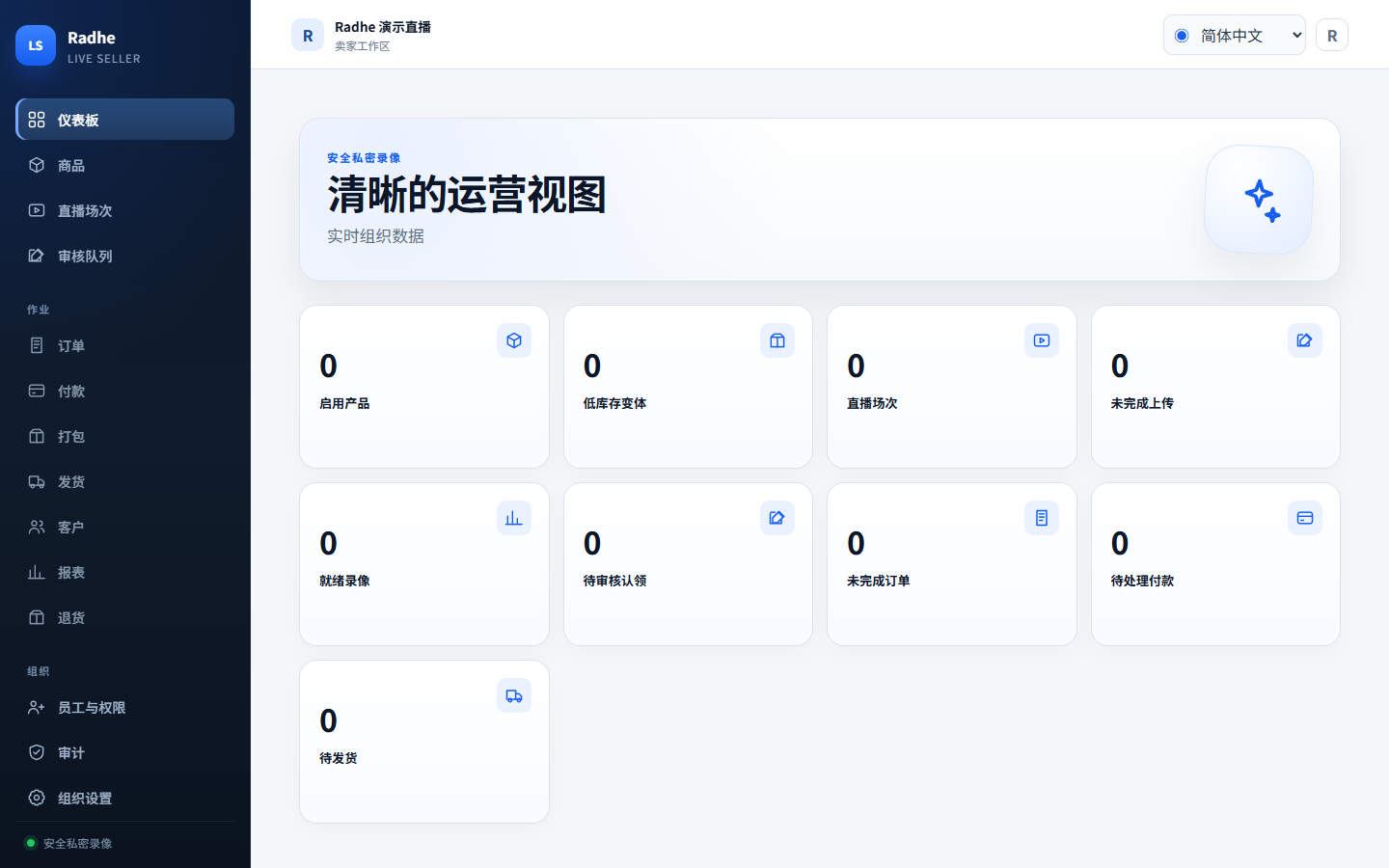The height and width of the screenshot is (868, 1389).
Task: Open 审核队列 in the sidebar
Action: point(125,256)
